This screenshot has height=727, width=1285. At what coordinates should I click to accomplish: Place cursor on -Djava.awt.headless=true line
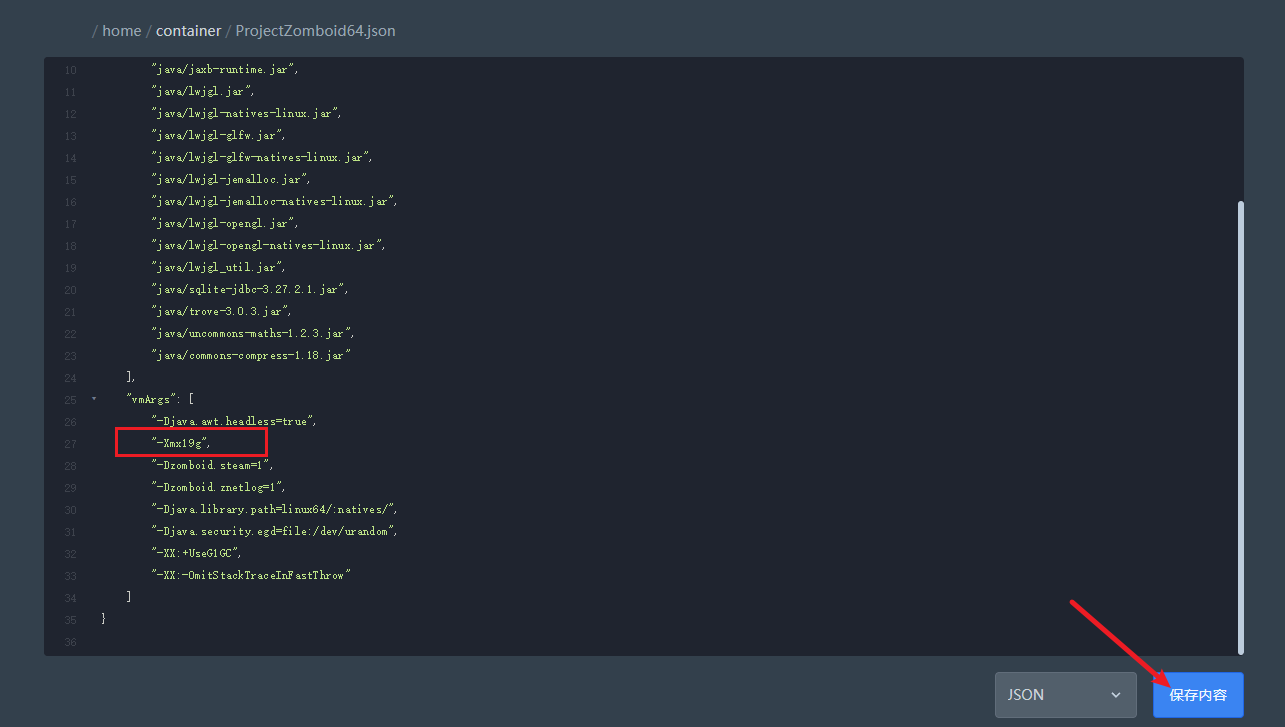[x=234, y=421]
